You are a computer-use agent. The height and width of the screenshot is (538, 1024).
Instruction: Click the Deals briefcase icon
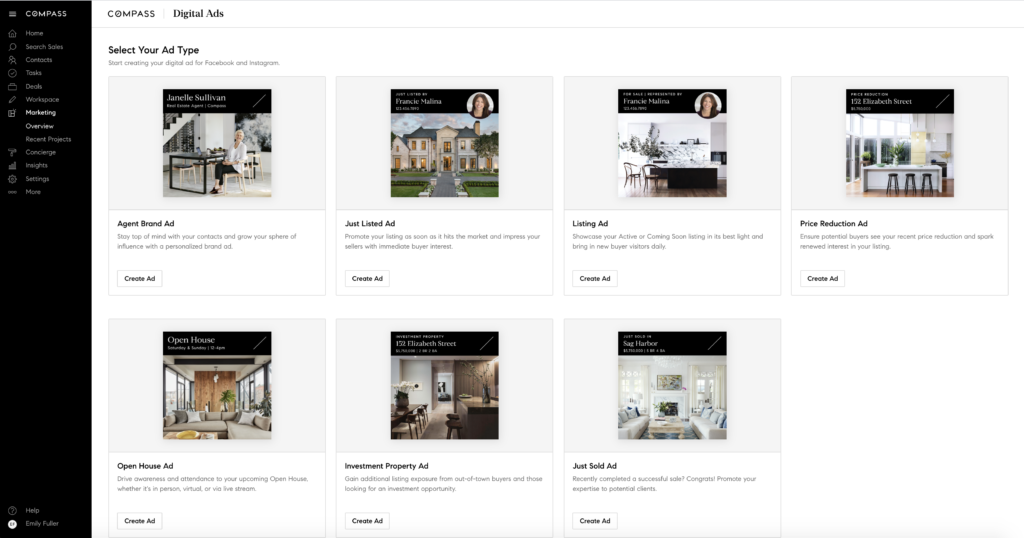(x=12, y=86)
